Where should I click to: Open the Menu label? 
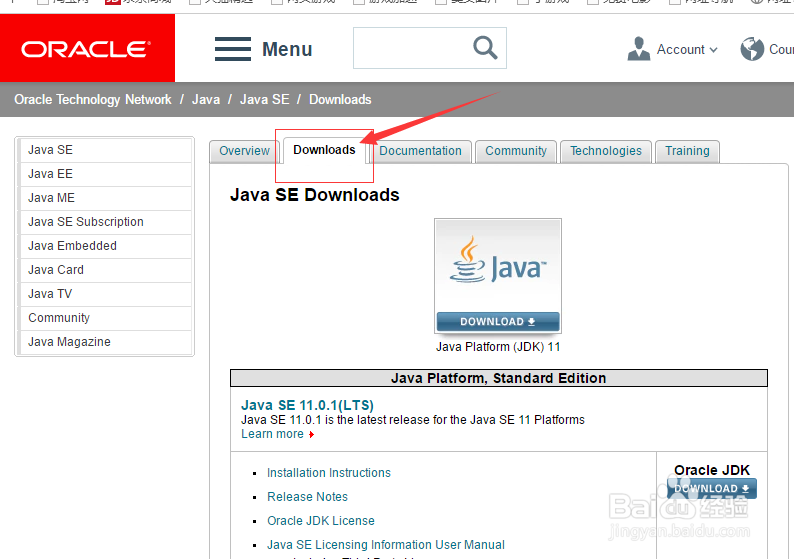click(287, 49)
